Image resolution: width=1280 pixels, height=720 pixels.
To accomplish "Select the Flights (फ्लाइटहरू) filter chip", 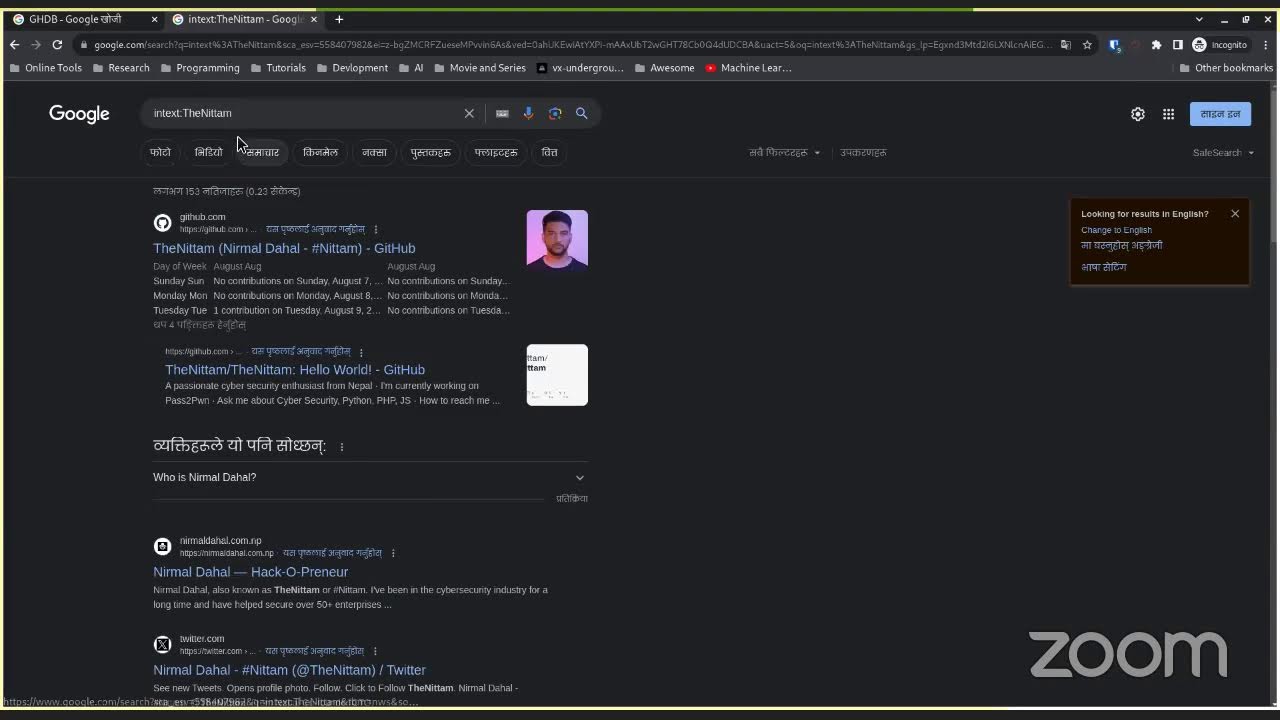I will 496,152.
